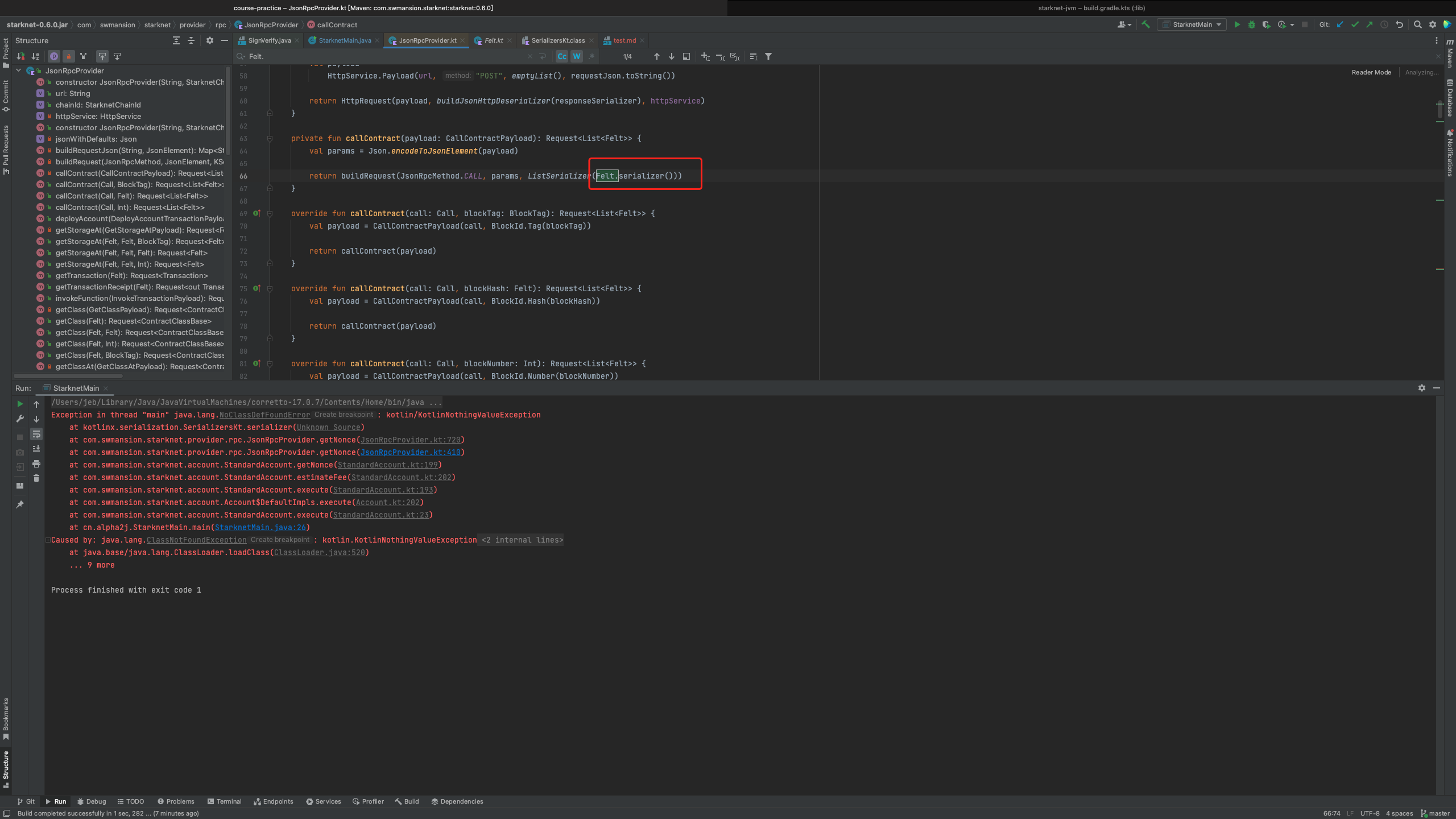Rerun the StarknetMain application
The image size is (1456, 819).
click(20, 404)
